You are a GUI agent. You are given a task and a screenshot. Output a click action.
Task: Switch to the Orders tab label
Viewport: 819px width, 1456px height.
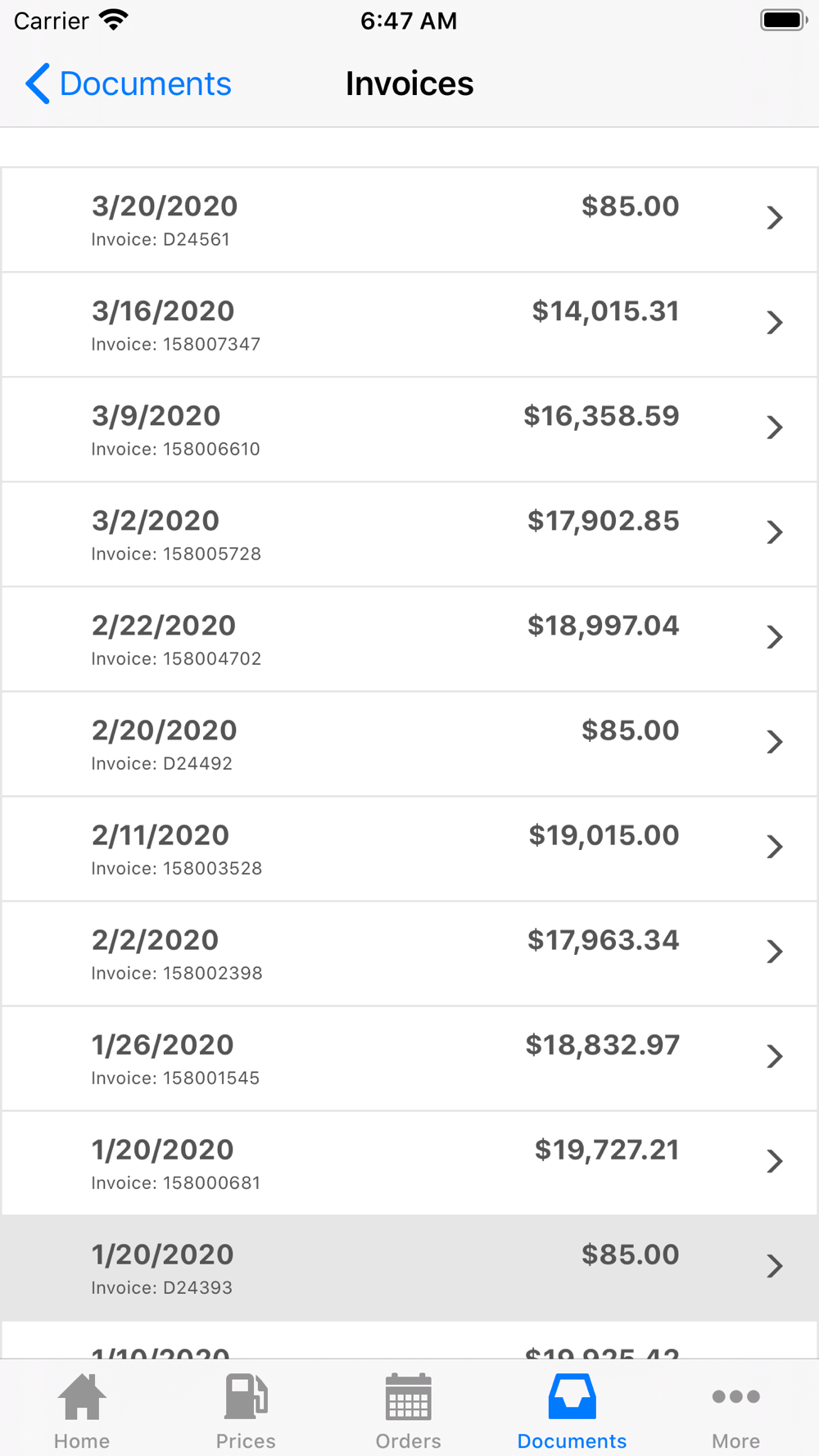point(408,1440)
